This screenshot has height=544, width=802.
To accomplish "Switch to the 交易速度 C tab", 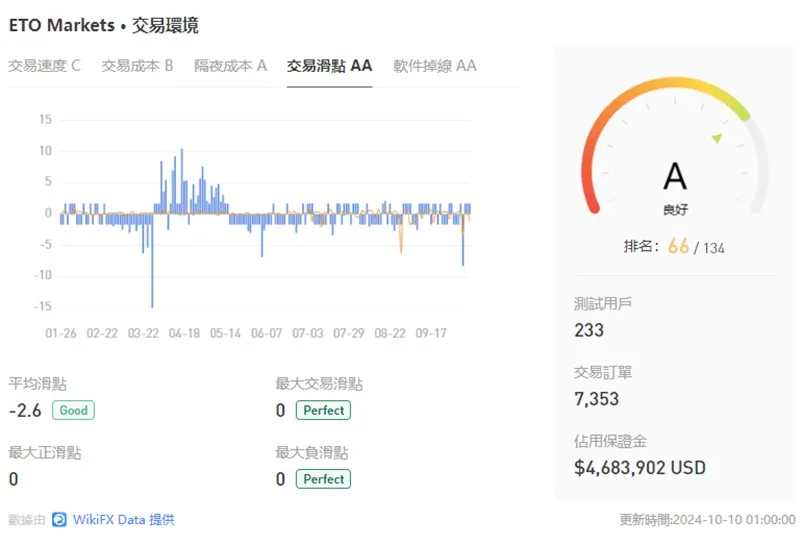I will pos(44,66).
